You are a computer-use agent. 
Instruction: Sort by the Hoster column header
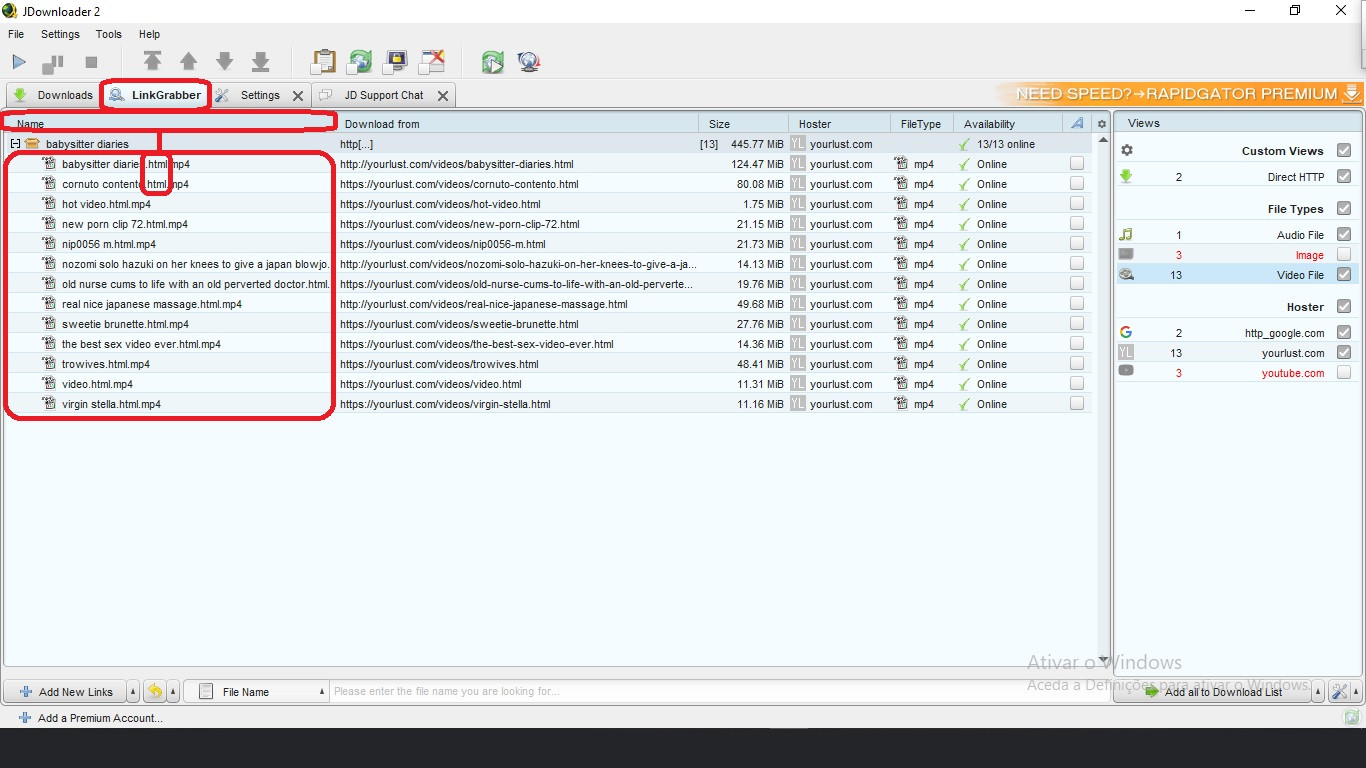839,124
